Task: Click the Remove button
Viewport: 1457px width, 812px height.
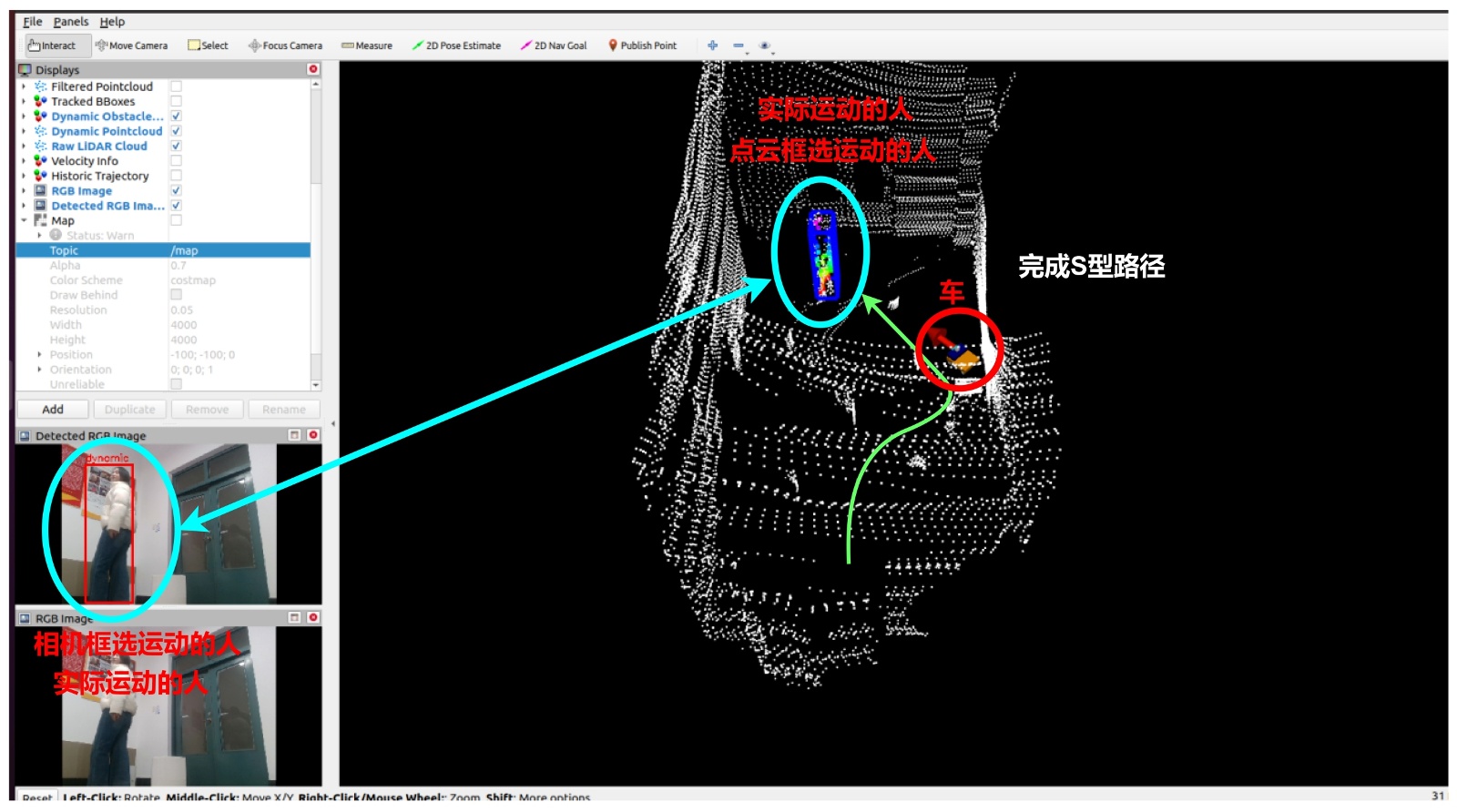Action: pos(207,410)
